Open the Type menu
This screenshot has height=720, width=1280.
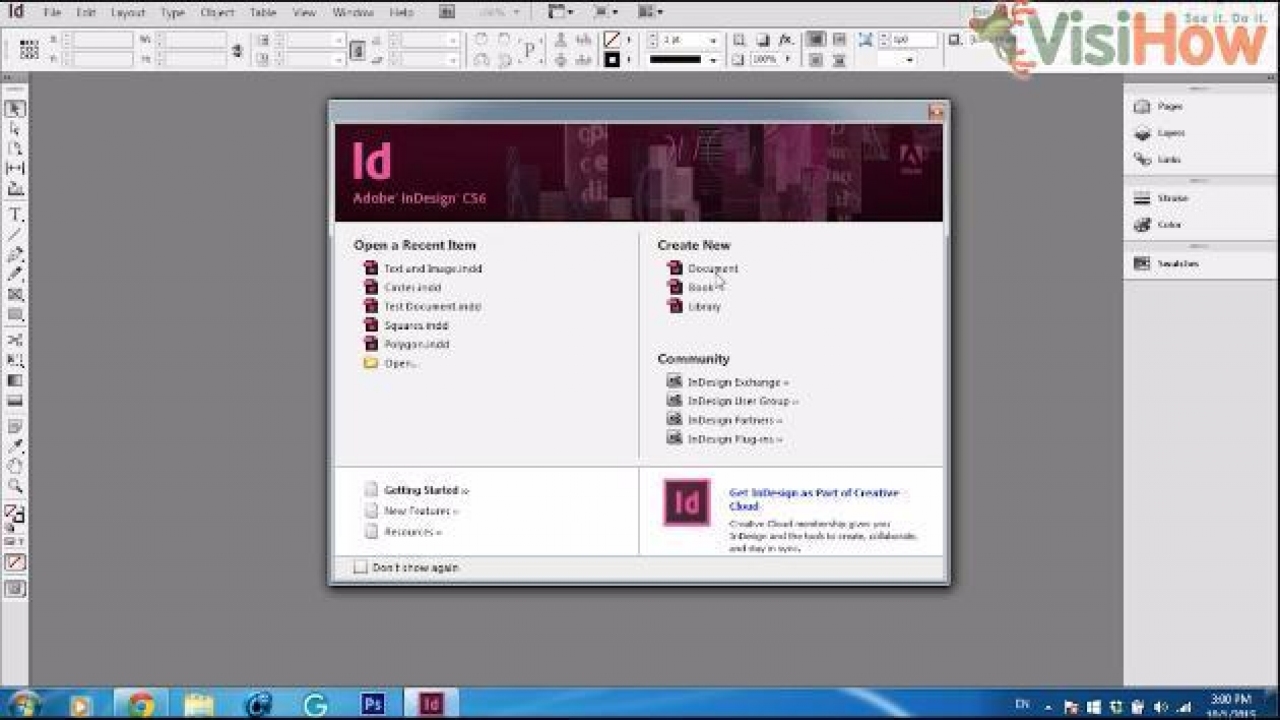(x=173, y=13)
